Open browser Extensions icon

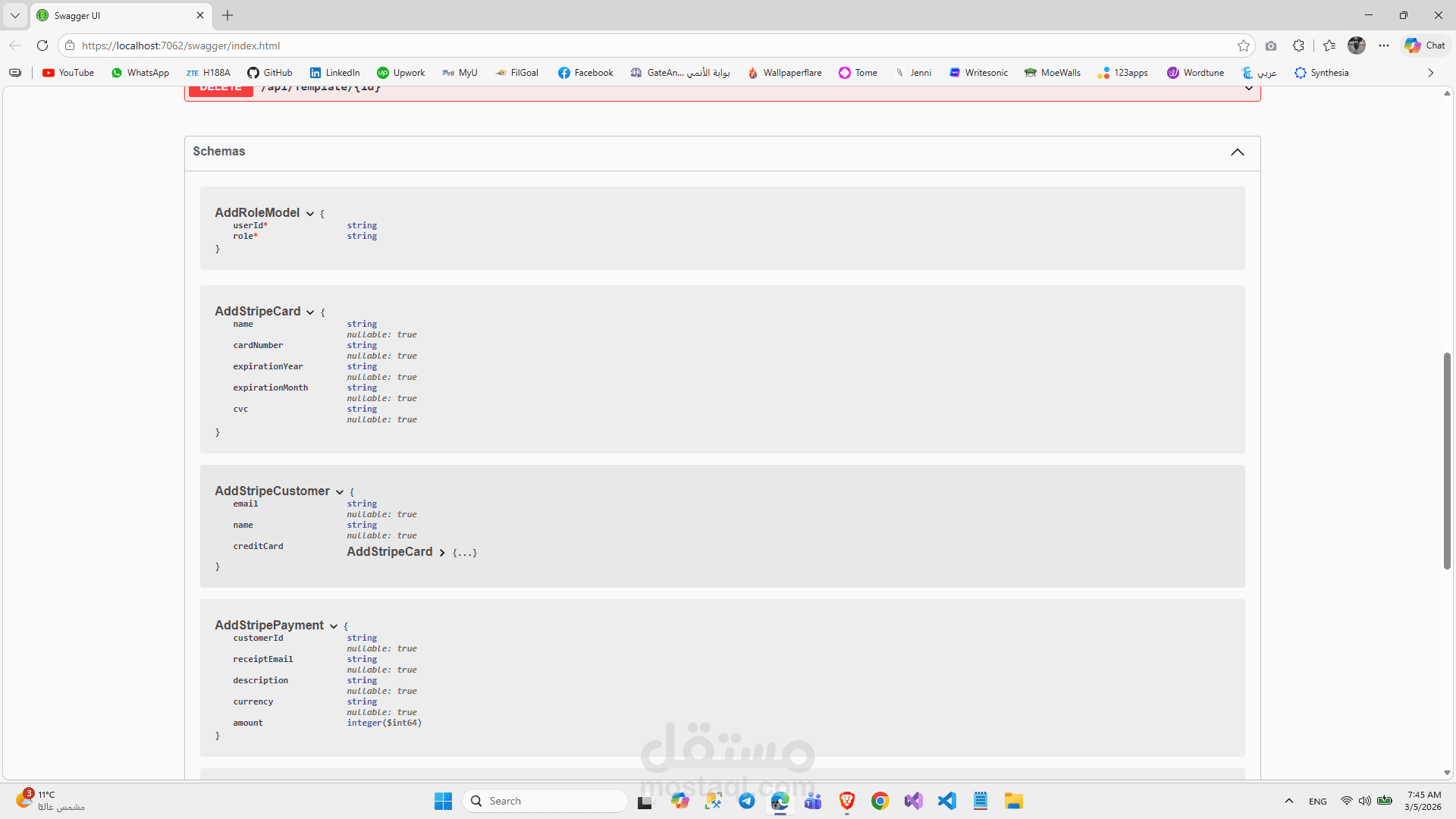click(x=1298, y=45)
